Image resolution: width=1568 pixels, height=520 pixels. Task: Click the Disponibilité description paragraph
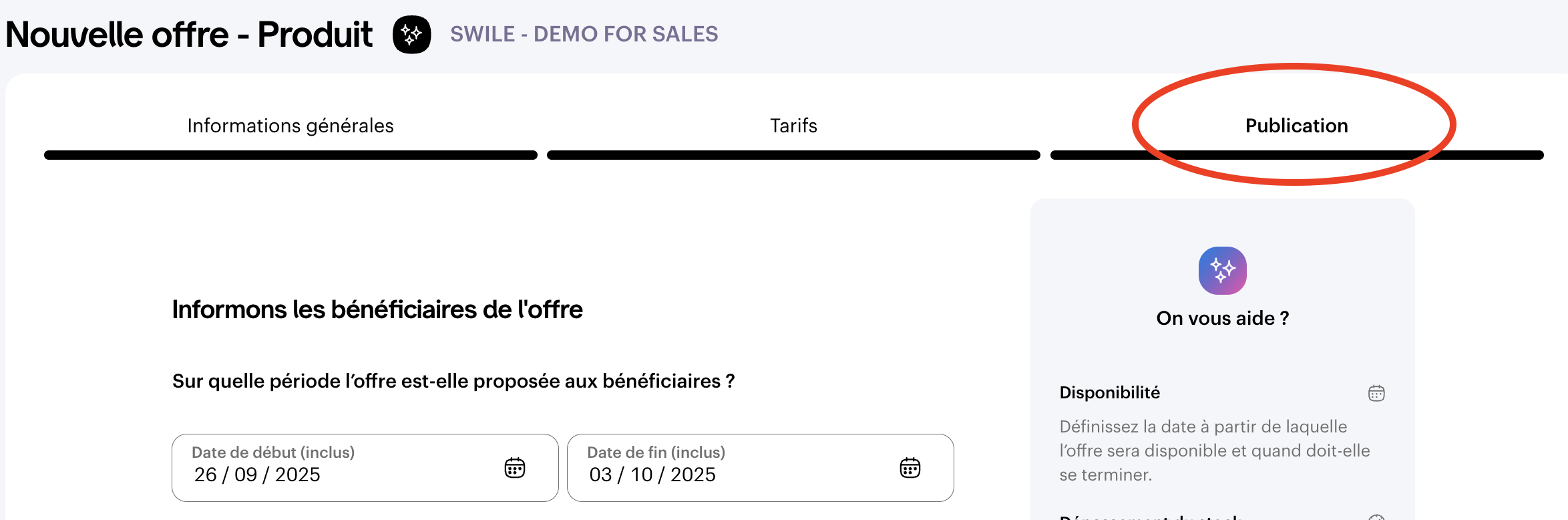(1214, 450)
